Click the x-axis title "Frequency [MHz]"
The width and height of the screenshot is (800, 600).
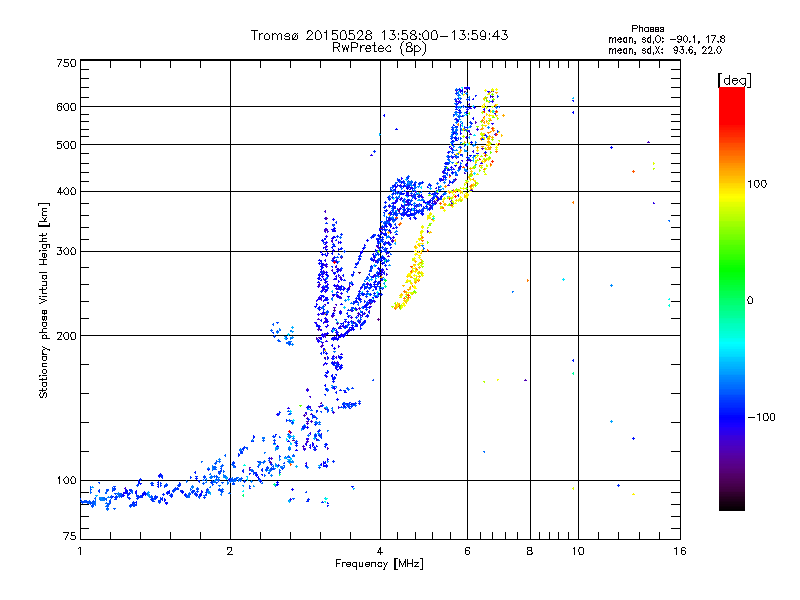point(379,564)
